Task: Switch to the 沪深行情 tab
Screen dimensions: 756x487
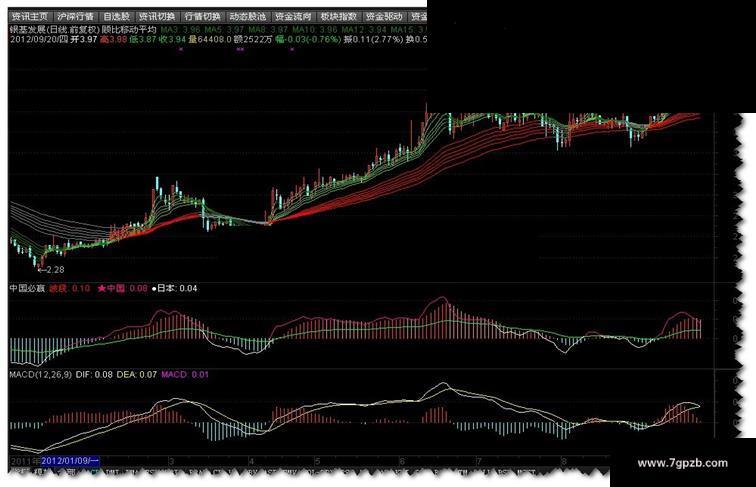Action: (75, 16)
